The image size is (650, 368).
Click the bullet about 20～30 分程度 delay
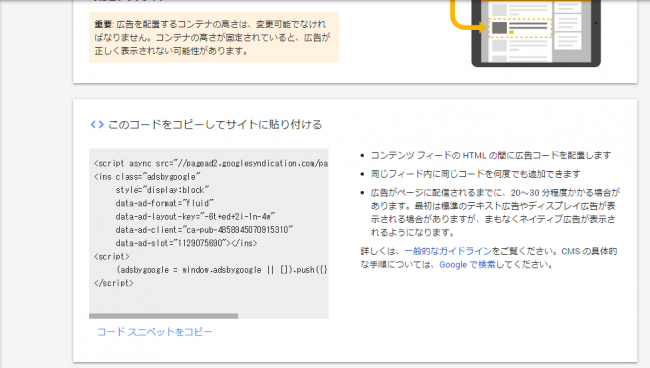click(x=495, y=212)
